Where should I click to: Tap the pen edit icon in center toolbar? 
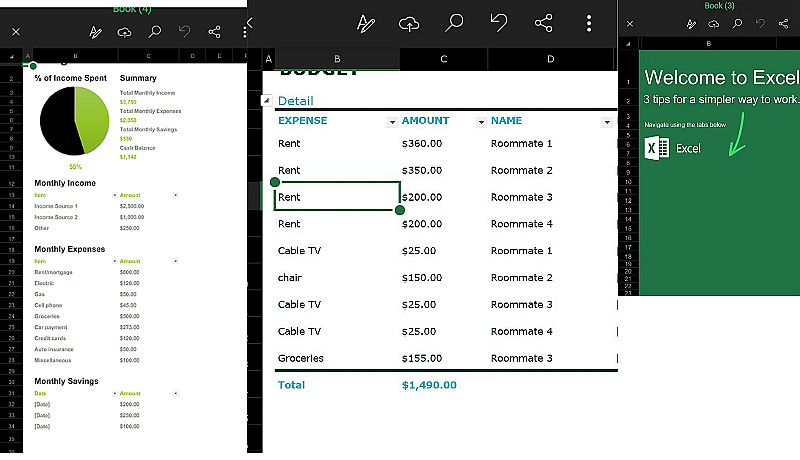click(x=365, y=23)
